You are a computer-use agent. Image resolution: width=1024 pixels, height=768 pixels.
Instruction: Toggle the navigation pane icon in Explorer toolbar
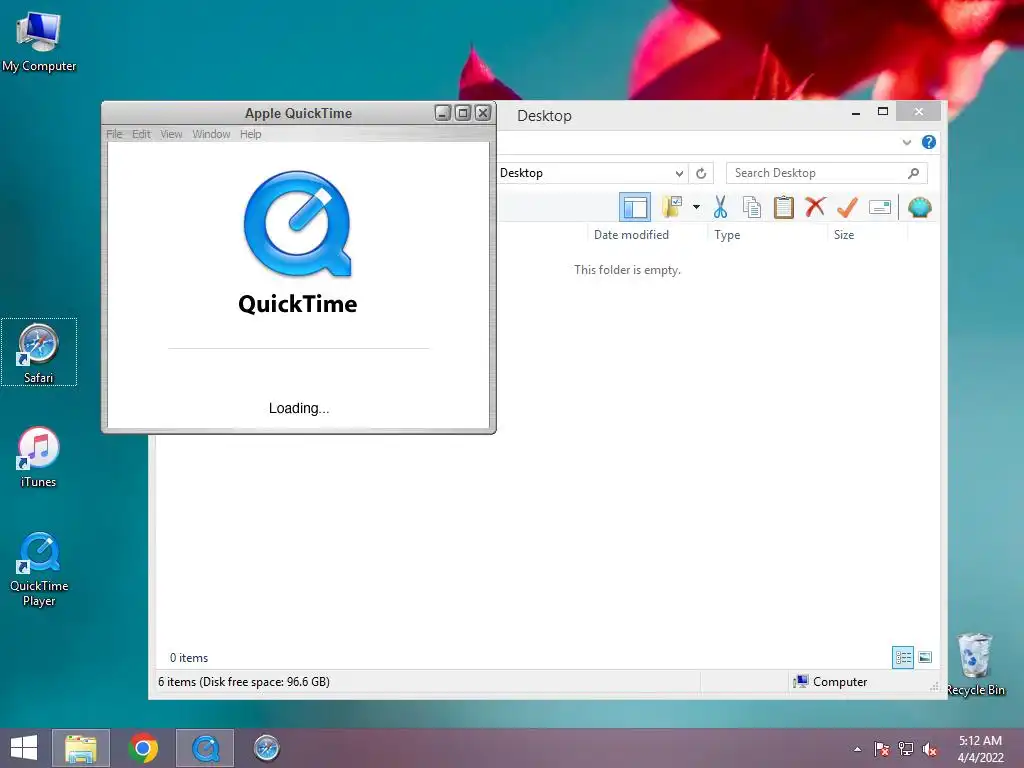[x=635, y=208]
